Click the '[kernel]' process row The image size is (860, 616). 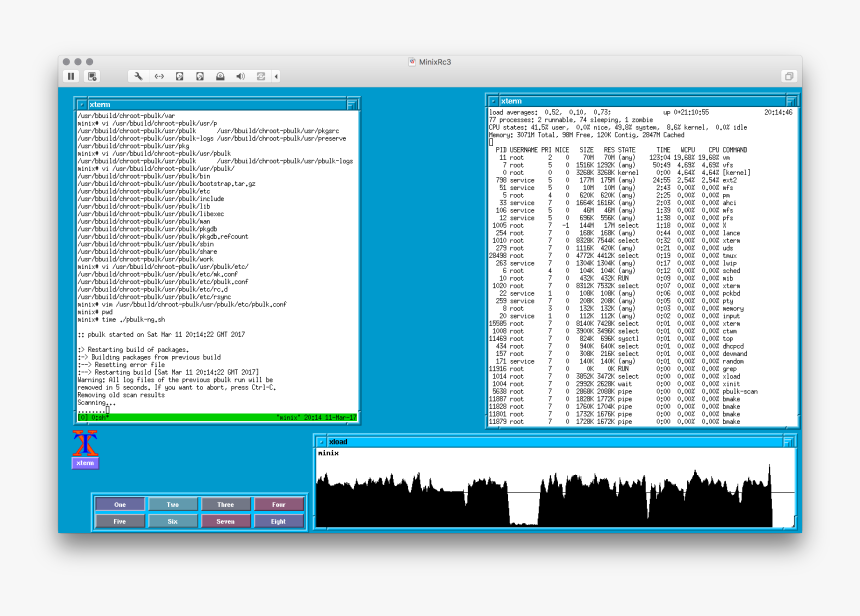pyautogui.click(x=620, y=172)
